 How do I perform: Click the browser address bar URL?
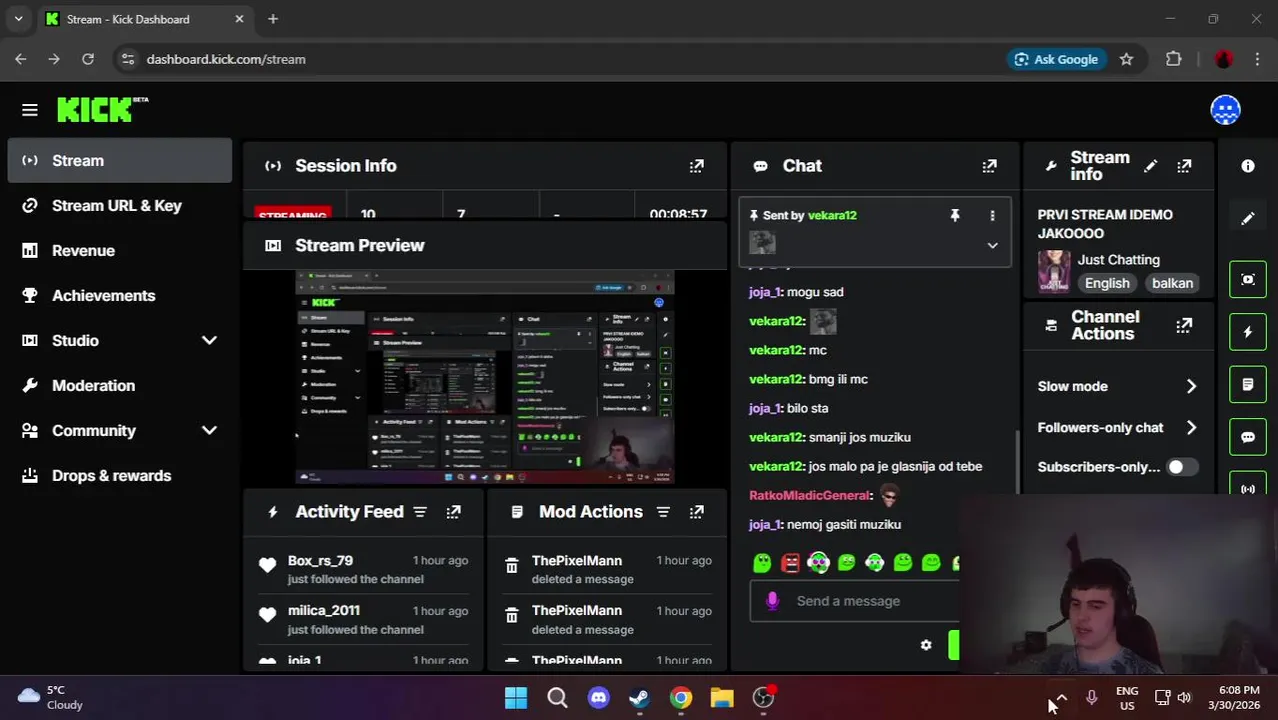click(226, 59)
